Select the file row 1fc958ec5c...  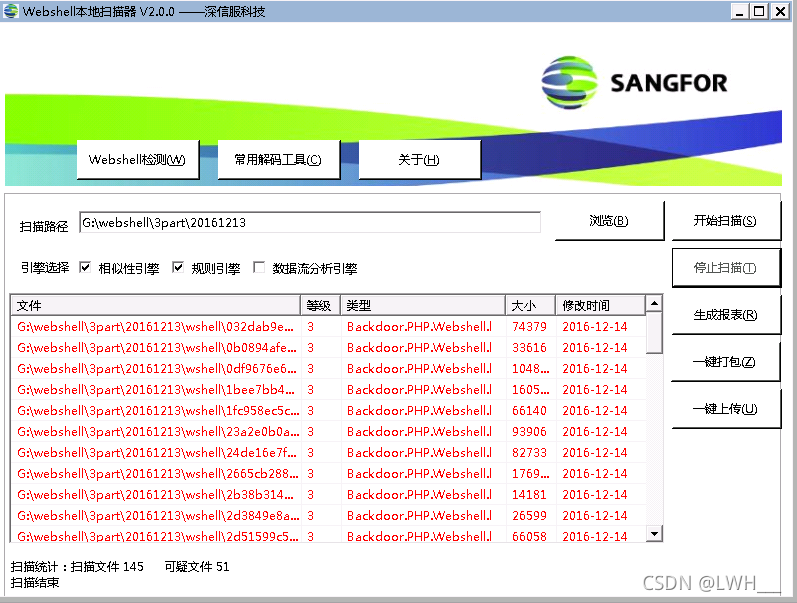coord(328,411)
